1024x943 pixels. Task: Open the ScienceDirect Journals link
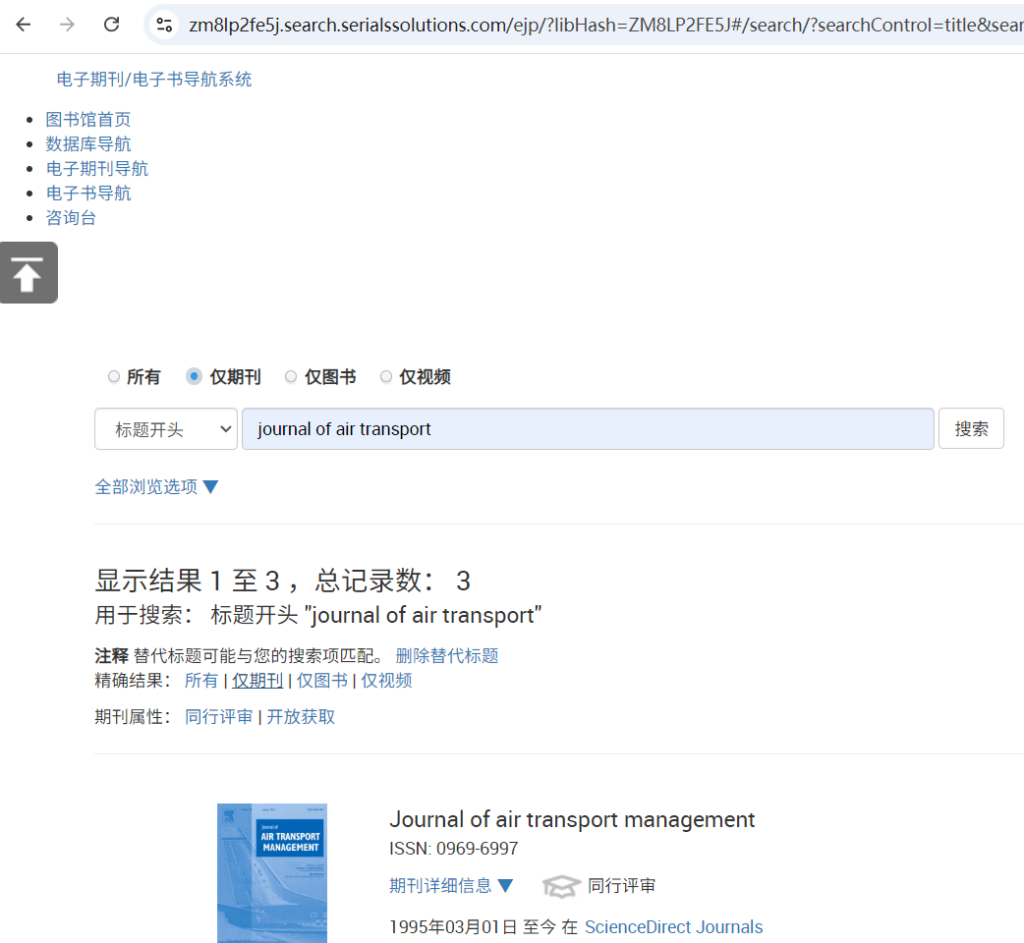[673, 927]
